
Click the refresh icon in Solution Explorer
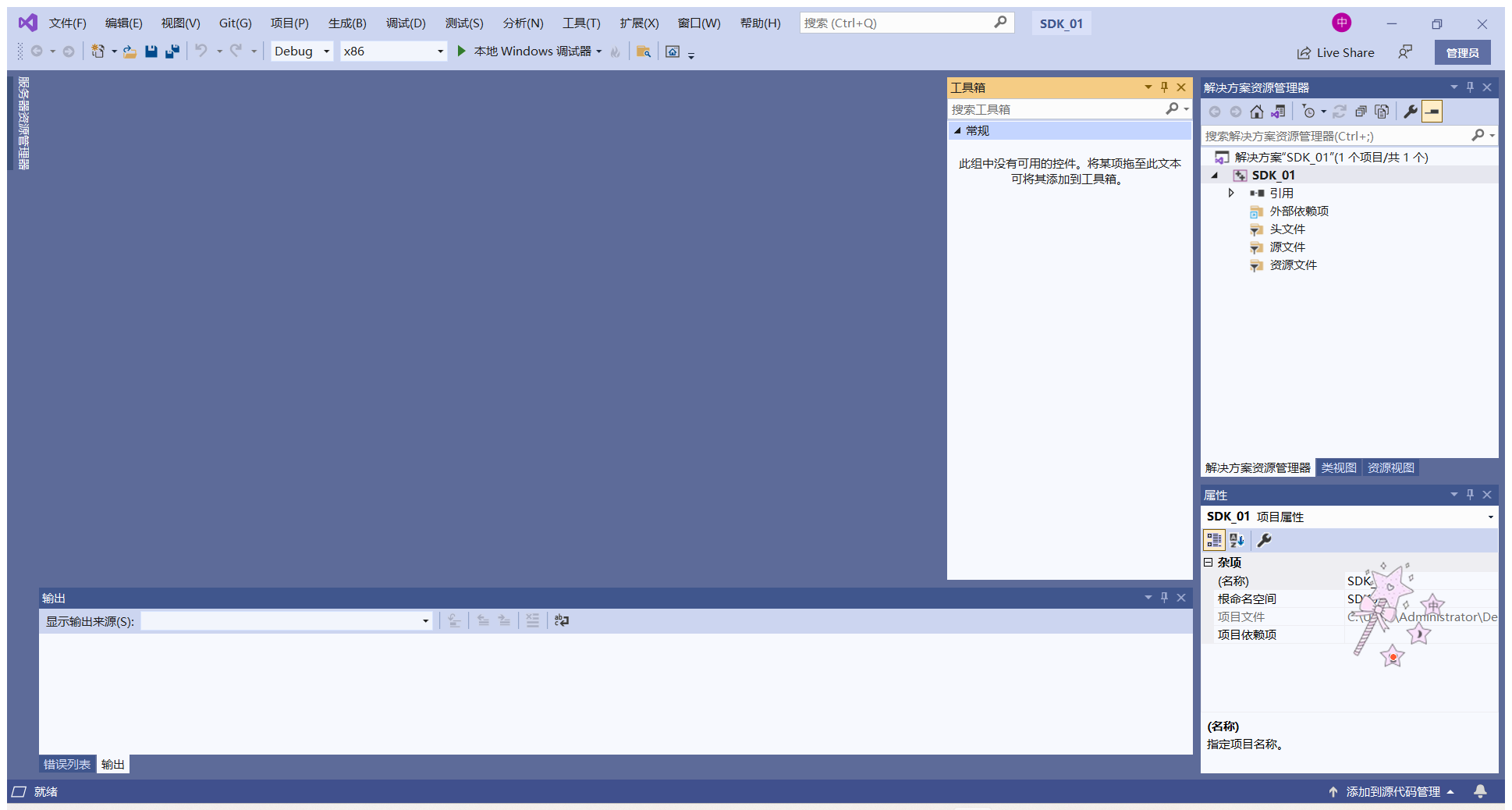(x=1340, y=111)
